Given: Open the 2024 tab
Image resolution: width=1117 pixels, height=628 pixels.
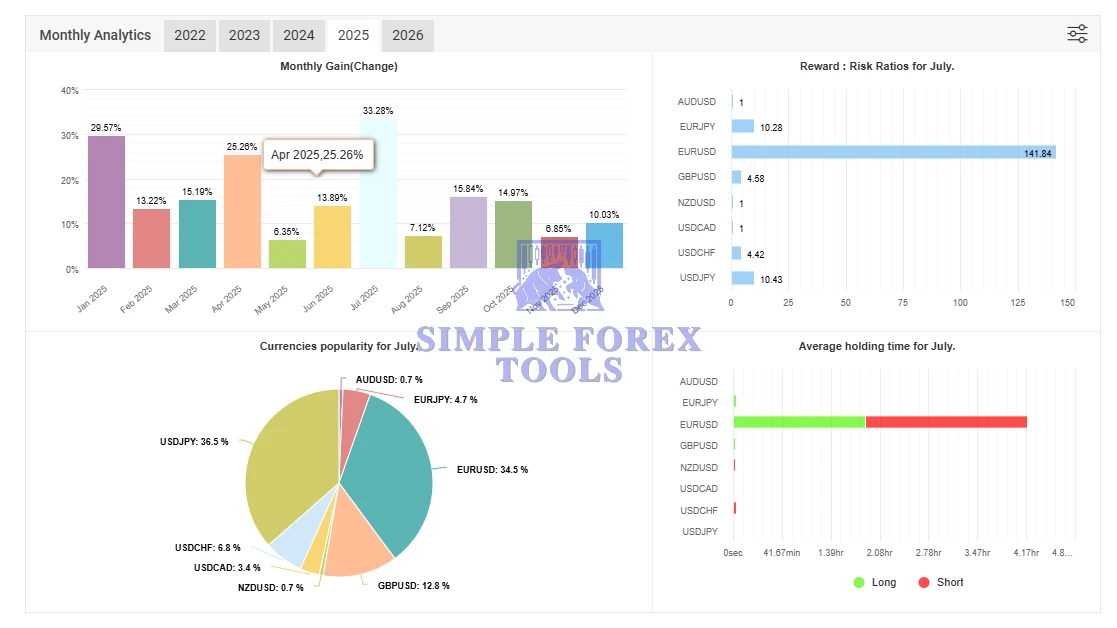Looking at the screenshot, I should click(299, 35).
